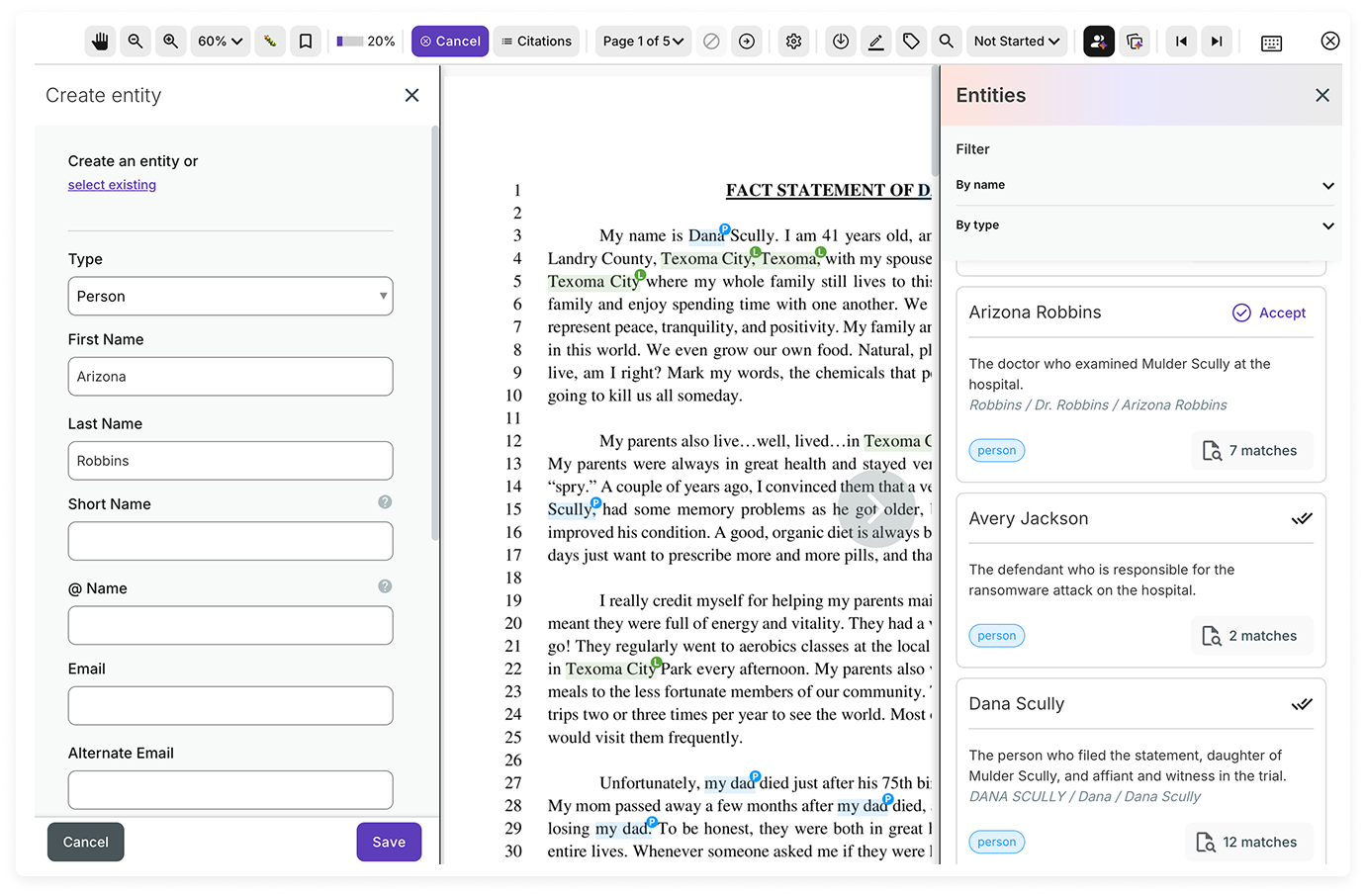Select the hand pan tool
Image resolution: width=1366 pixels, height=896 pixels.
(x=99, y=41)
